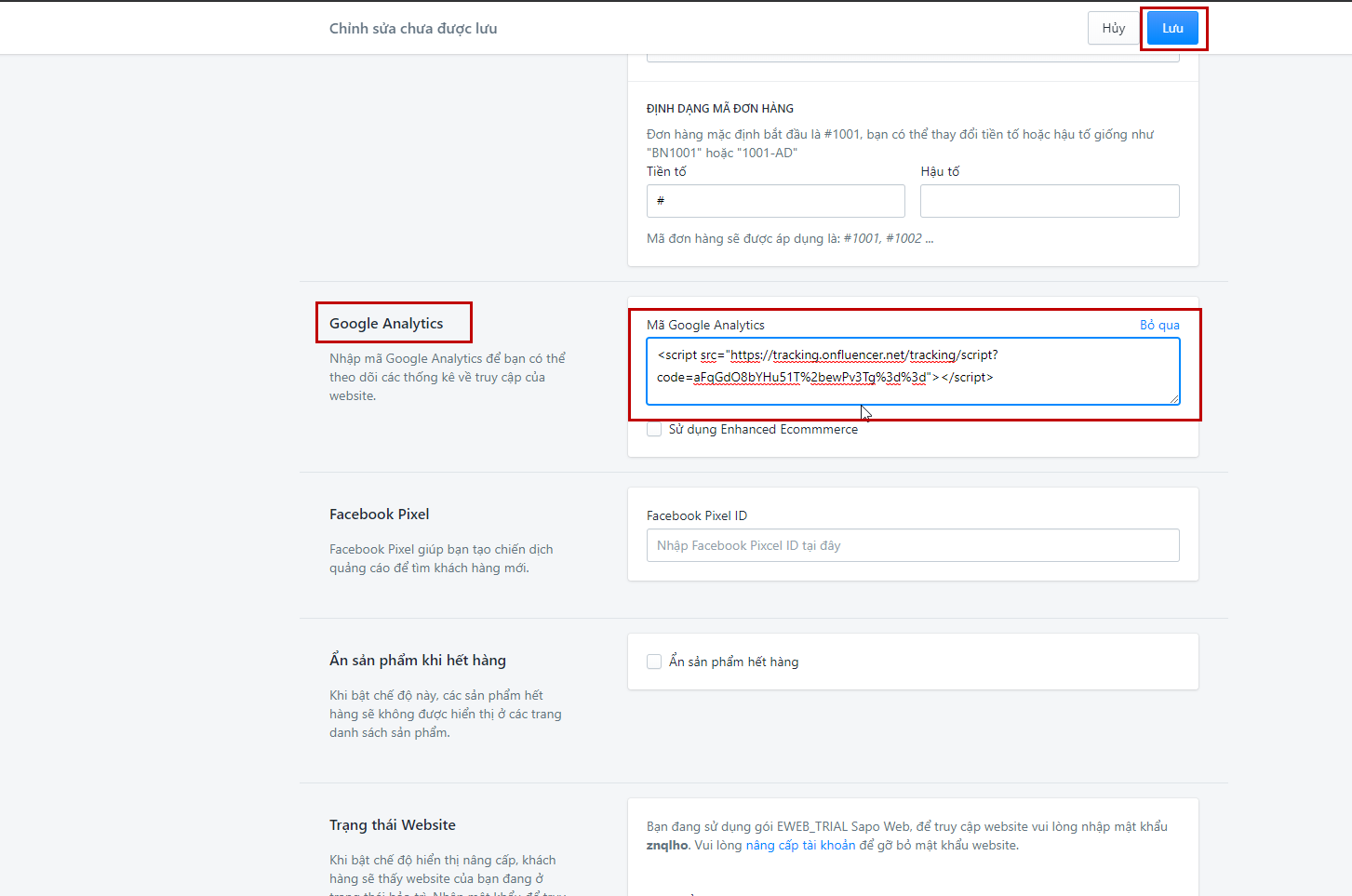Click the website password znqlho text
The height and width of the screenshot is (896, 1352).
667,845
